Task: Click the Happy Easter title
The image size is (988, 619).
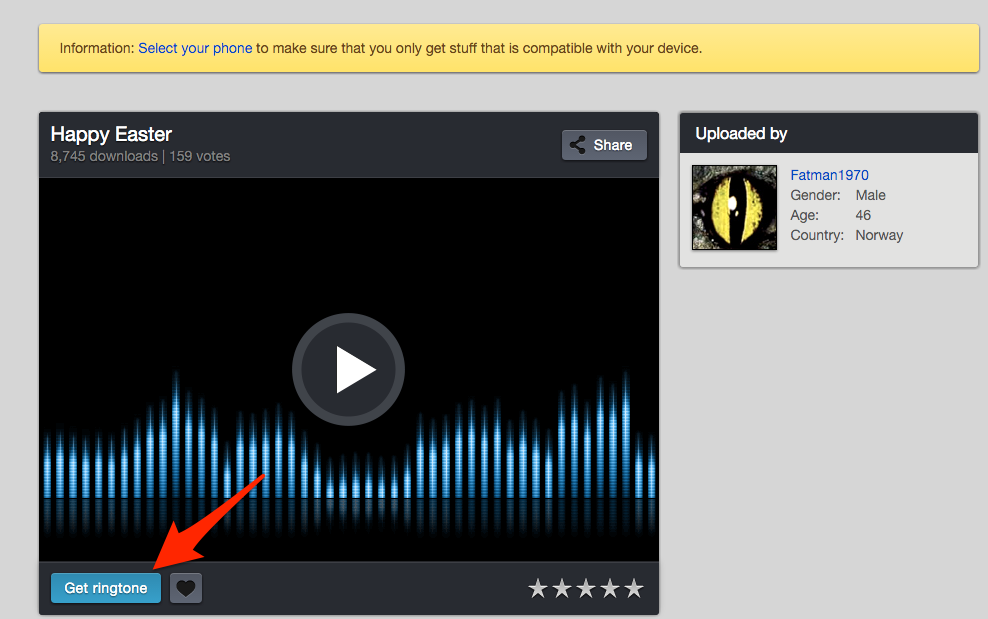Action: (x=111, y=134)
